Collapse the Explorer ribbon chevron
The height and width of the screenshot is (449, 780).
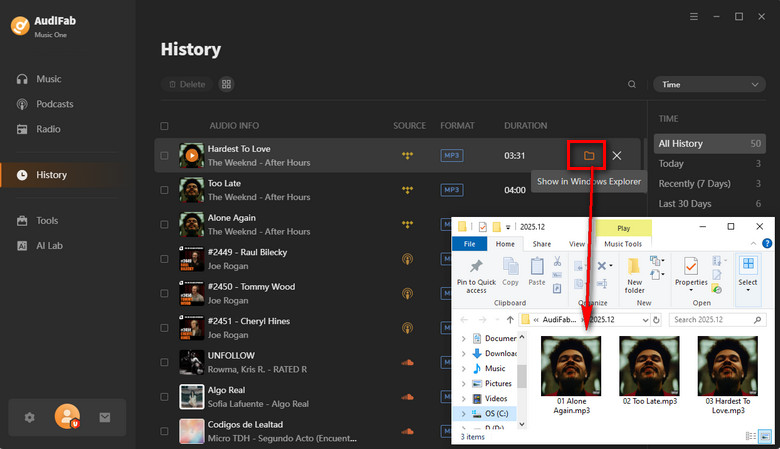click(753, 244)
